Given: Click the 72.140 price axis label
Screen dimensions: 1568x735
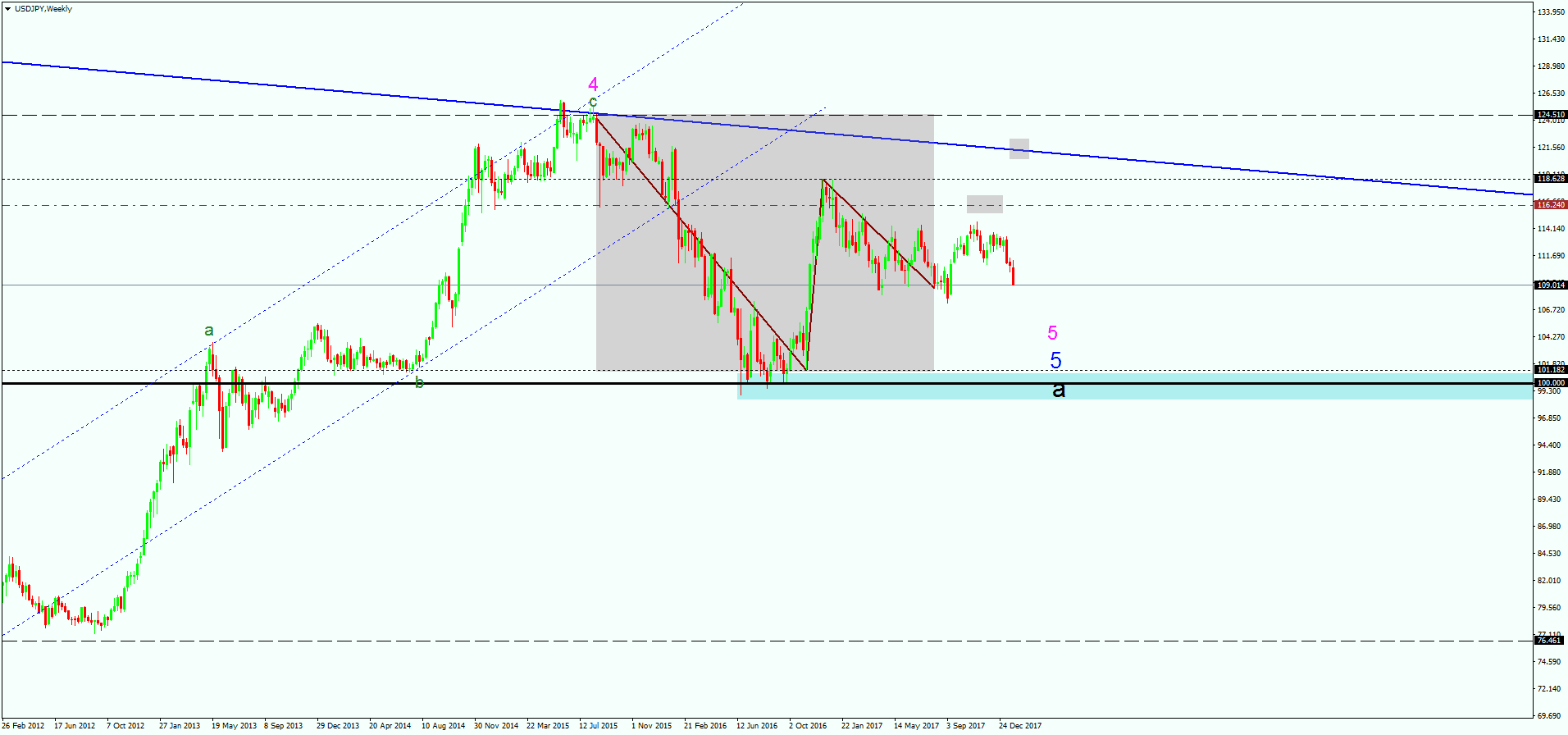Looking at the screenshot, I should pos(1550,689).
